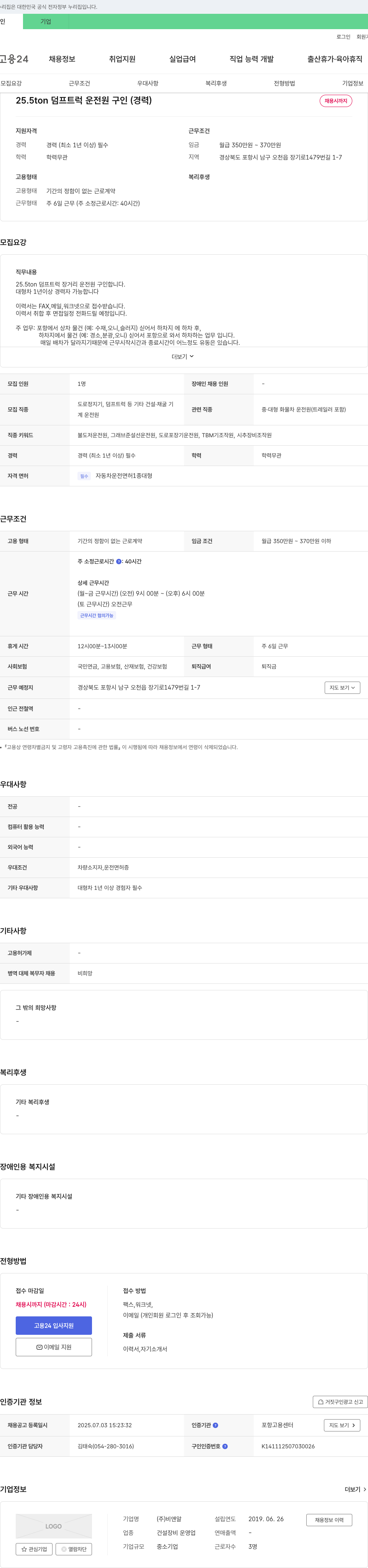Click job title 25.5ton 덤프트럭 운전원 구인

tap(84, 100)
